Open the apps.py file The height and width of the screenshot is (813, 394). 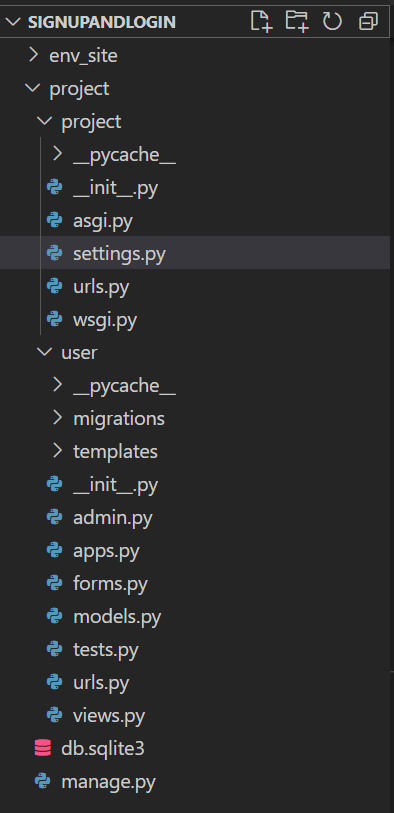point(106,551)
